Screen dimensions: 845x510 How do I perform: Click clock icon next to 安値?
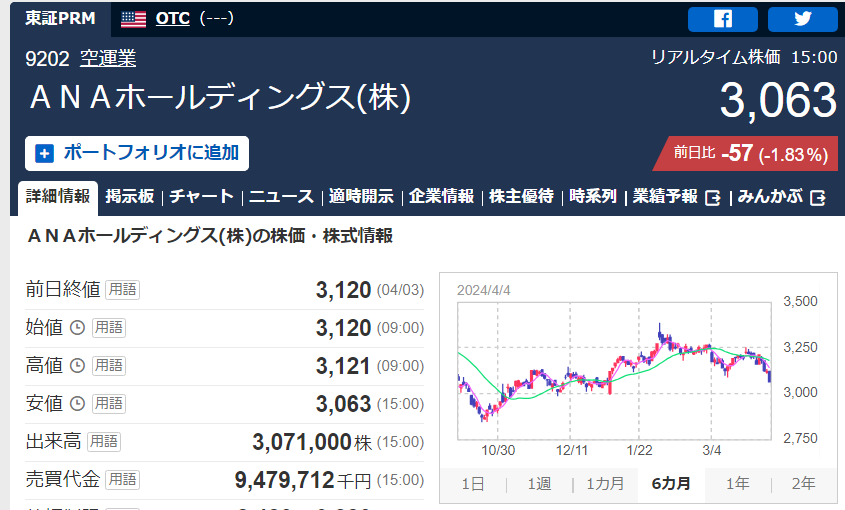pyautogui.click(x=78, y=403)
